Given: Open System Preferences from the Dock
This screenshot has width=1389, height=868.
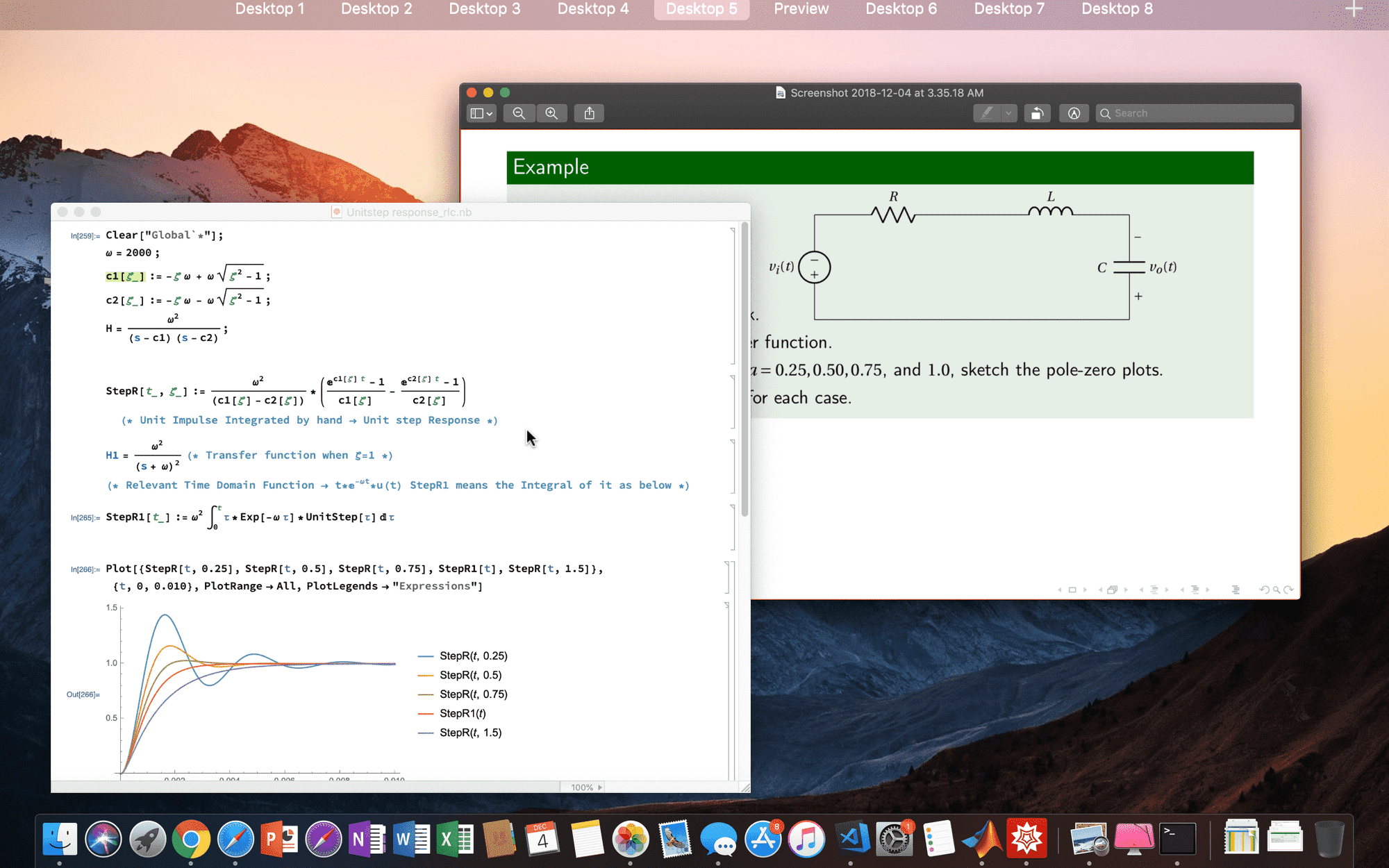Looking at the screenshot, I should pyautogui.click(x=896, y=839).
